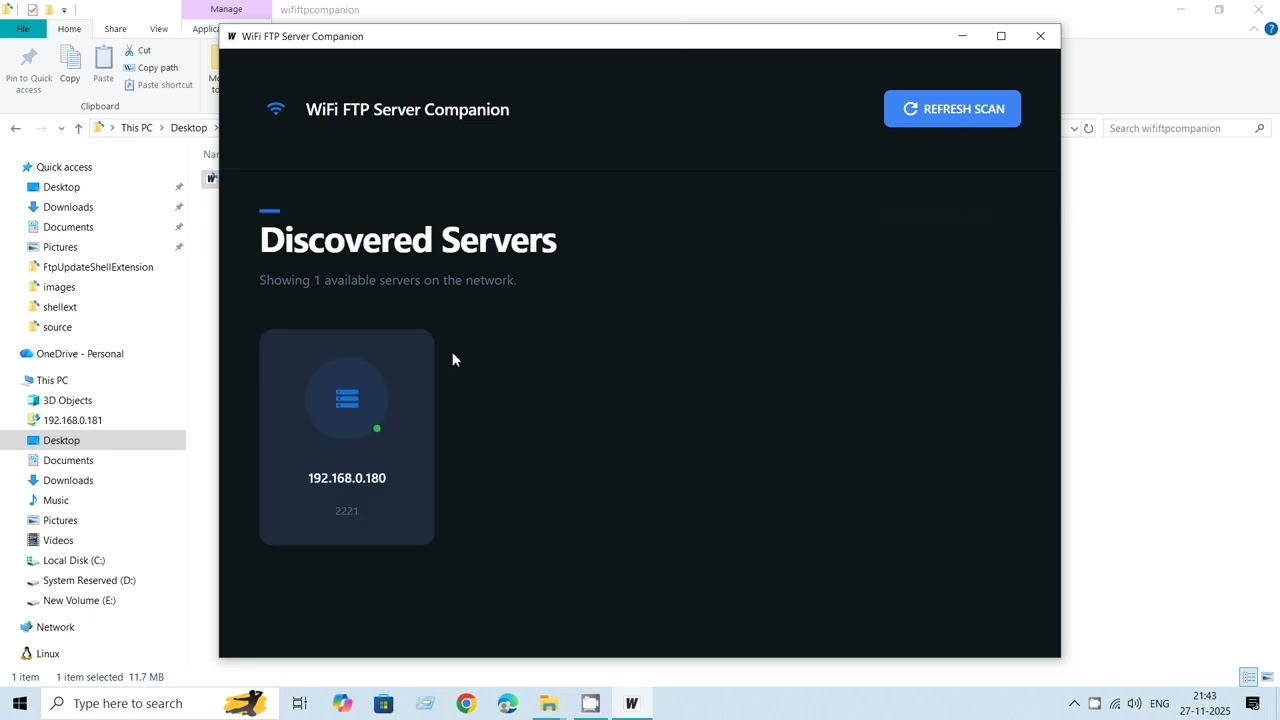Click the Explorer address refresh icon
The height and width of the screenshot is (720, 1280).
click(x=1088, y=128)
